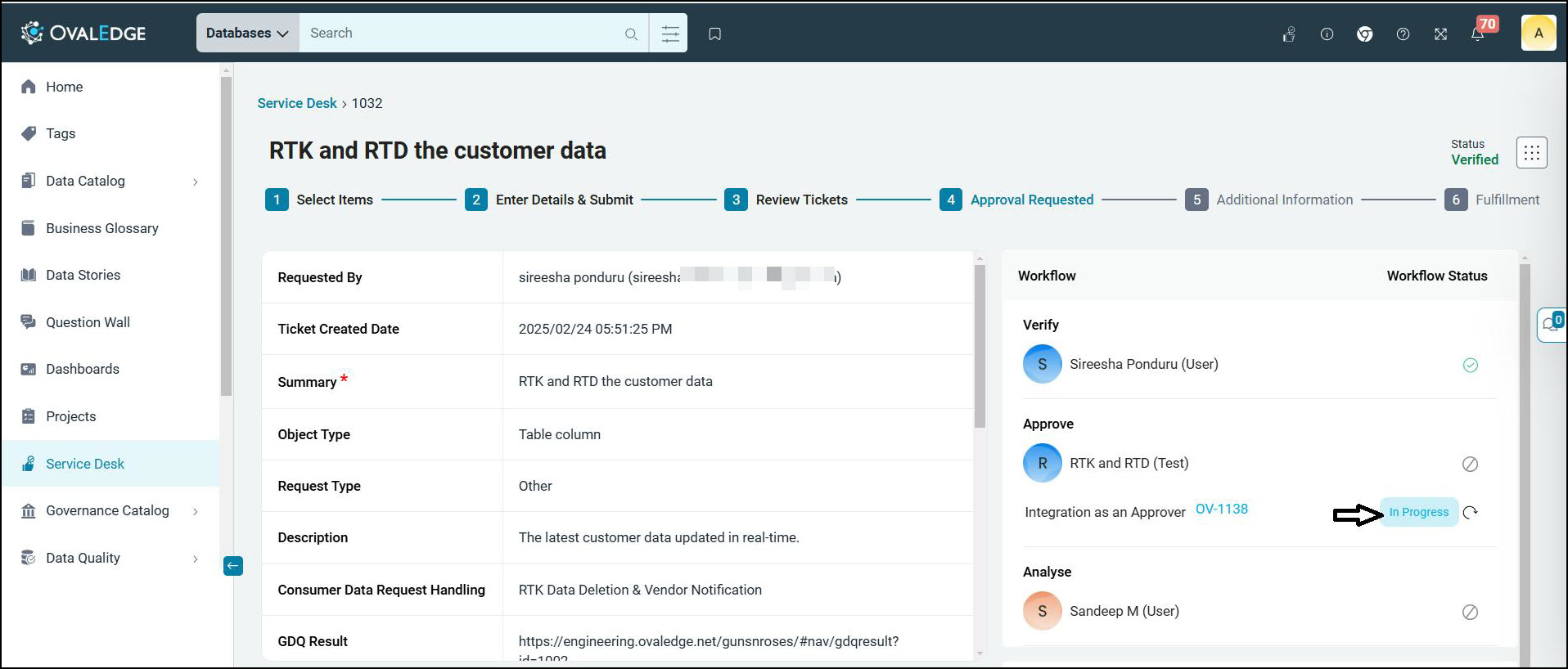Click the Service Desk breadcrumb link
Viewport: 1568px width, 669px height.
pyautogui.click(x=296, y=103)
